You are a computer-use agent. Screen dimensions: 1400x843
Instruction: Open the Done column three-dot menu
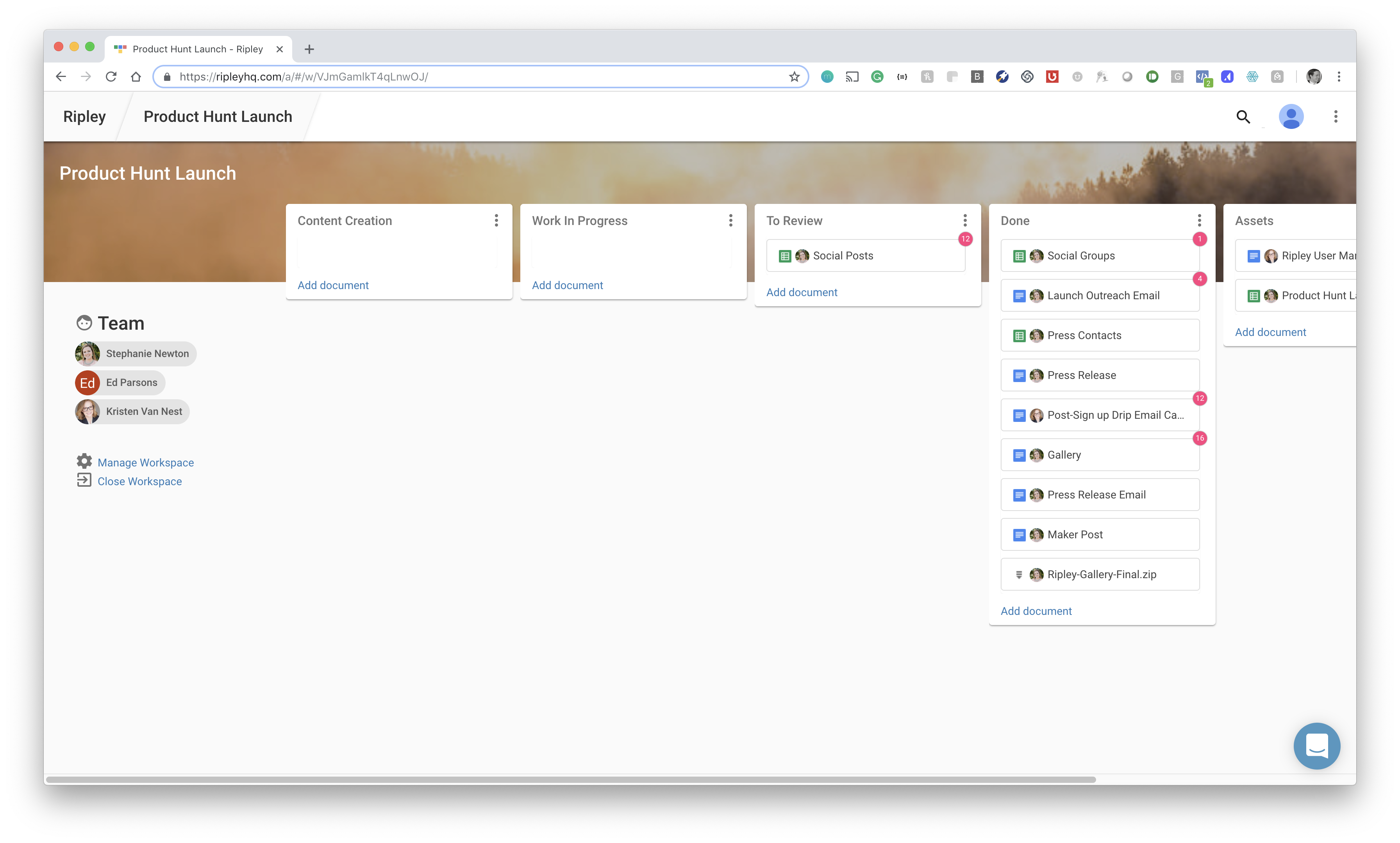[x=1199, y=220]
